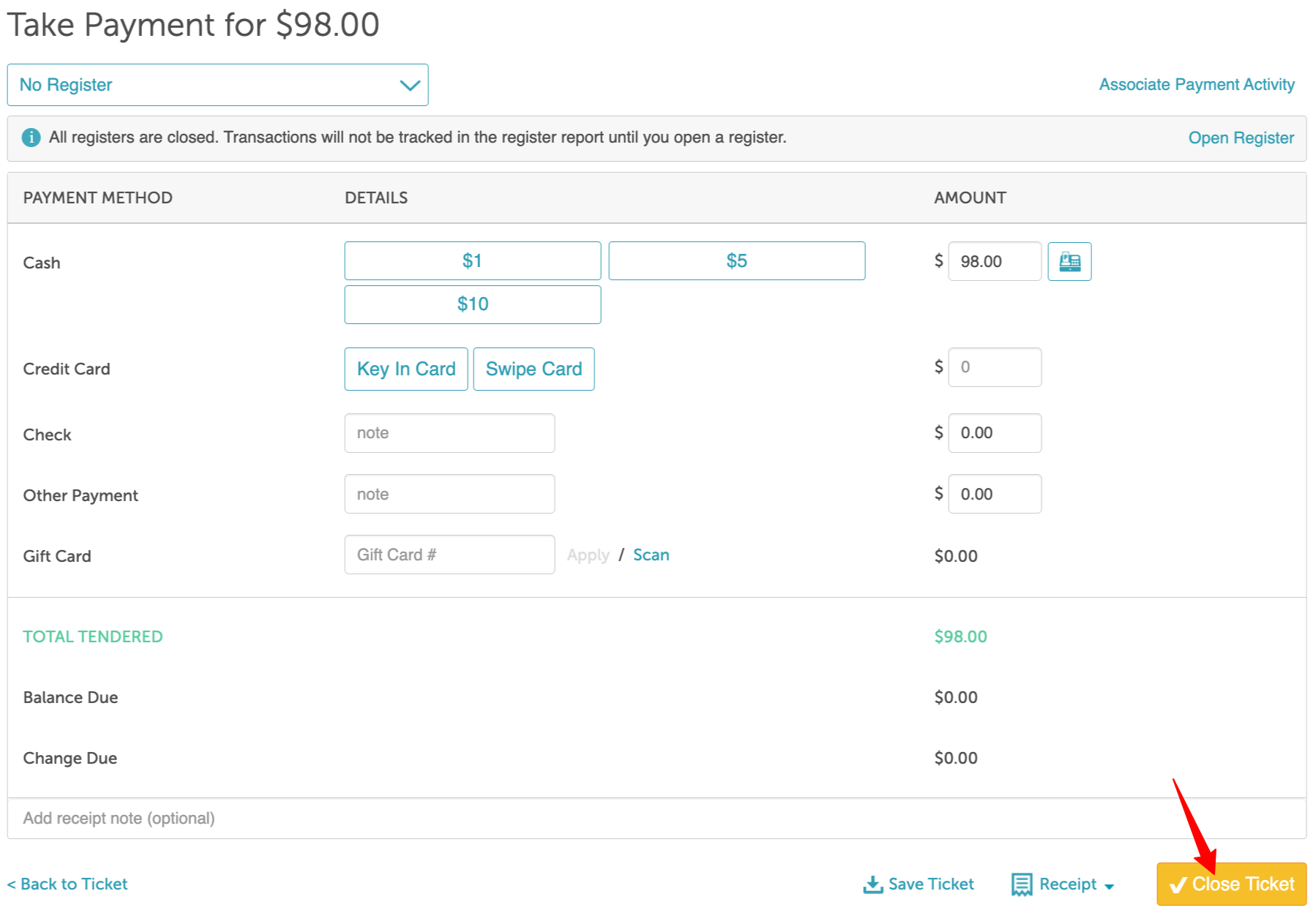Go back via Back to Ticket link
Screen dimensions: 1316x913
67,884
